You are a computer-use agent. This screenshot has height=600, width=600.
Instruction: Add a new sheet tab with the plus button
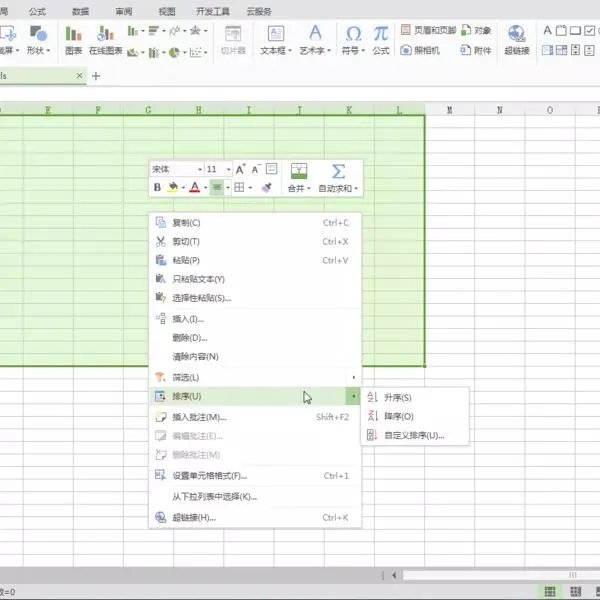pos(96,76)
